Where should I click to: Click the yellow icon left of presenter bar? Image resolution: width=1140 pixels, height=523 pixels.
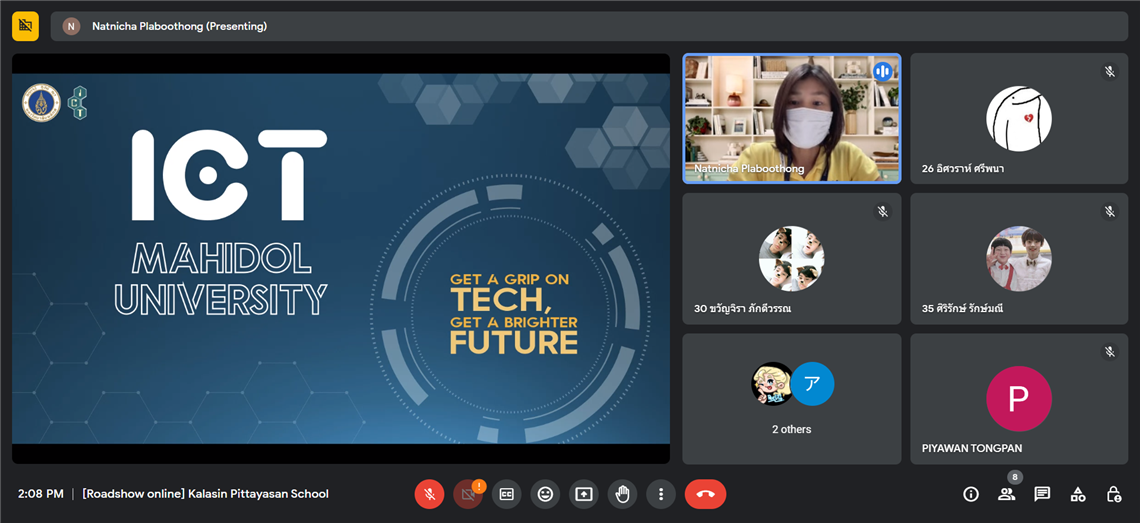coord(25,26)
